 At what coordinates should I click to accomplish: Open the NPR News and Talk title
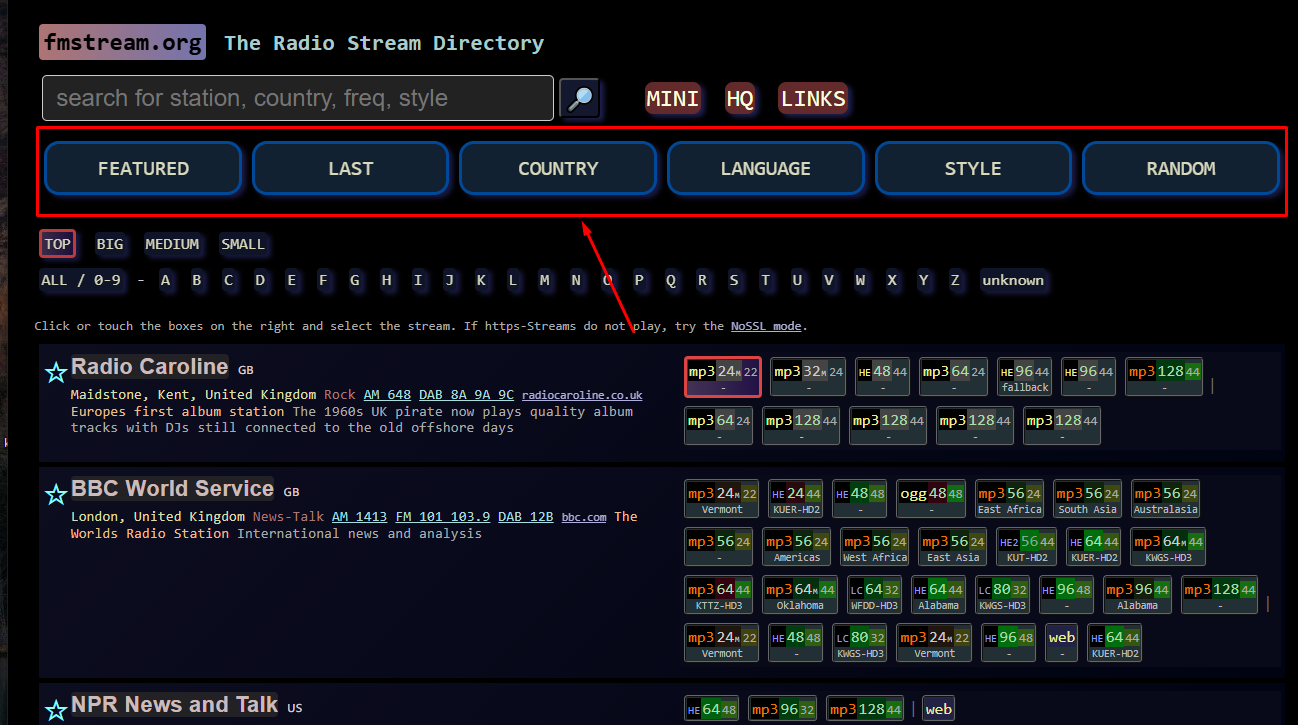point(174,704)
